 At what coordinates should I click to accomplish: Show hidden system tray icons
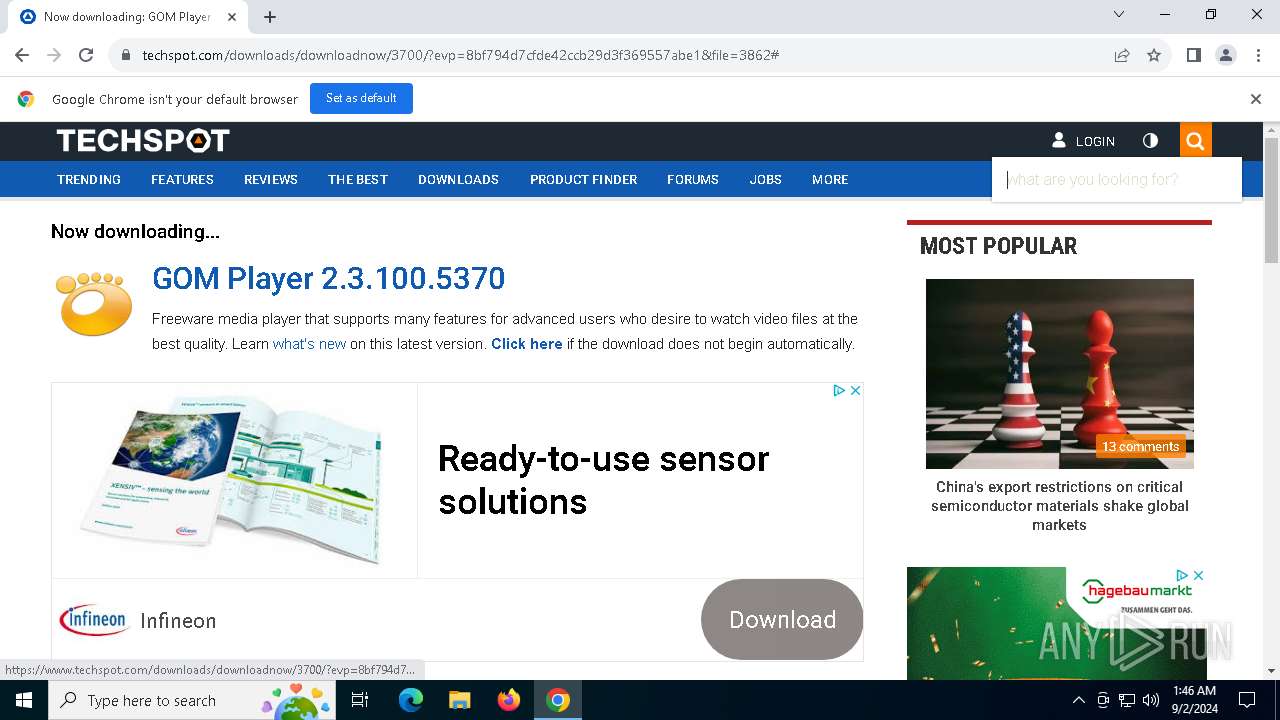point(1078,700)
